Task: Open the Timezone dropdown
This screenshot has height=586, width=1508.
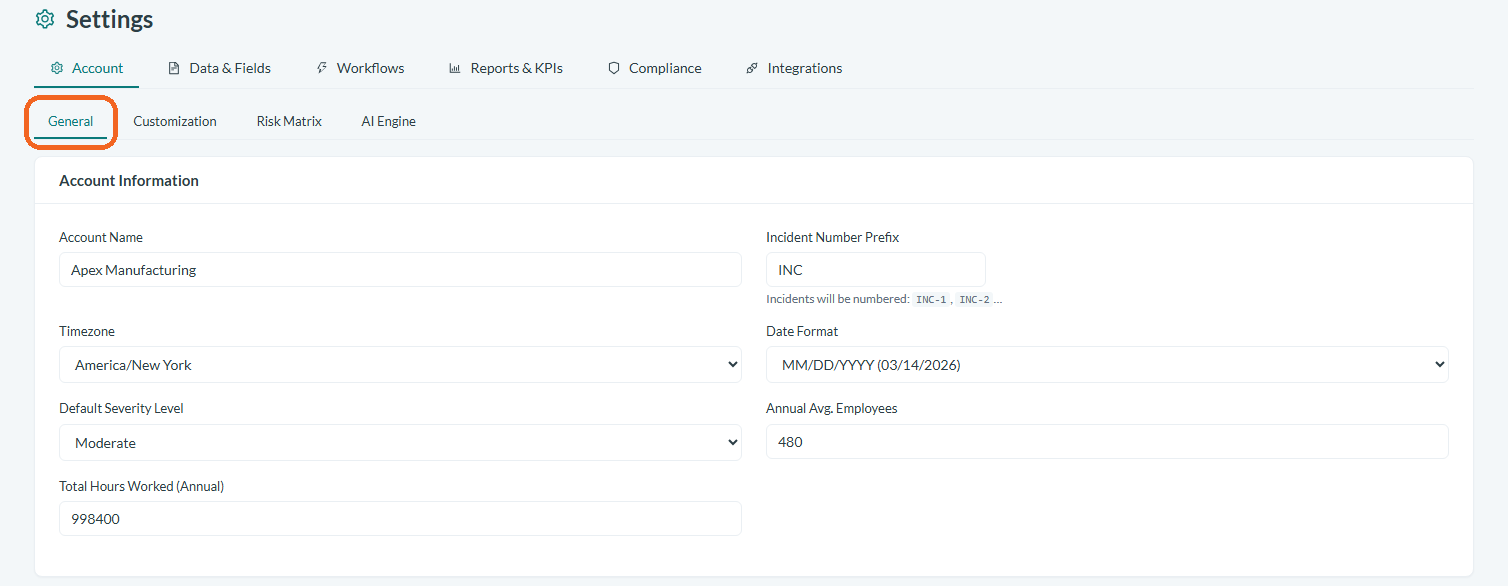Action: coord(400,365)
